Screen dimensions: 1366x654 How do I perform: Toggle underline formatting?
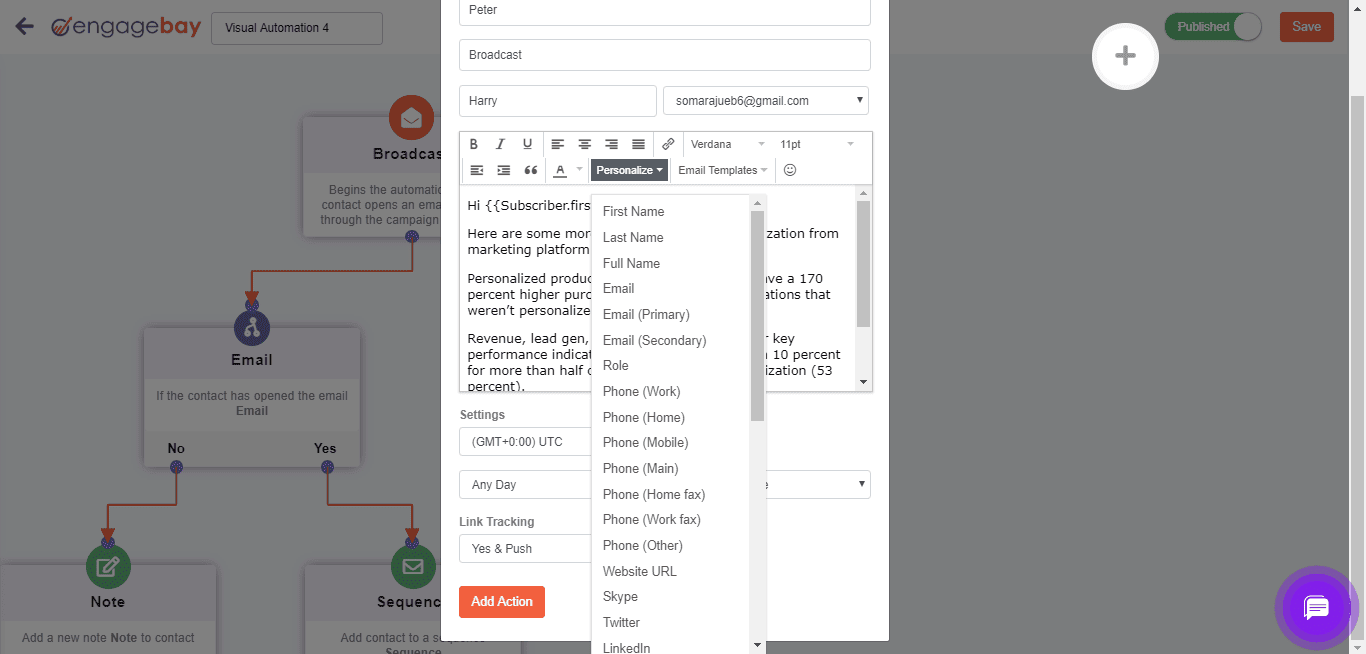point(527,143)
